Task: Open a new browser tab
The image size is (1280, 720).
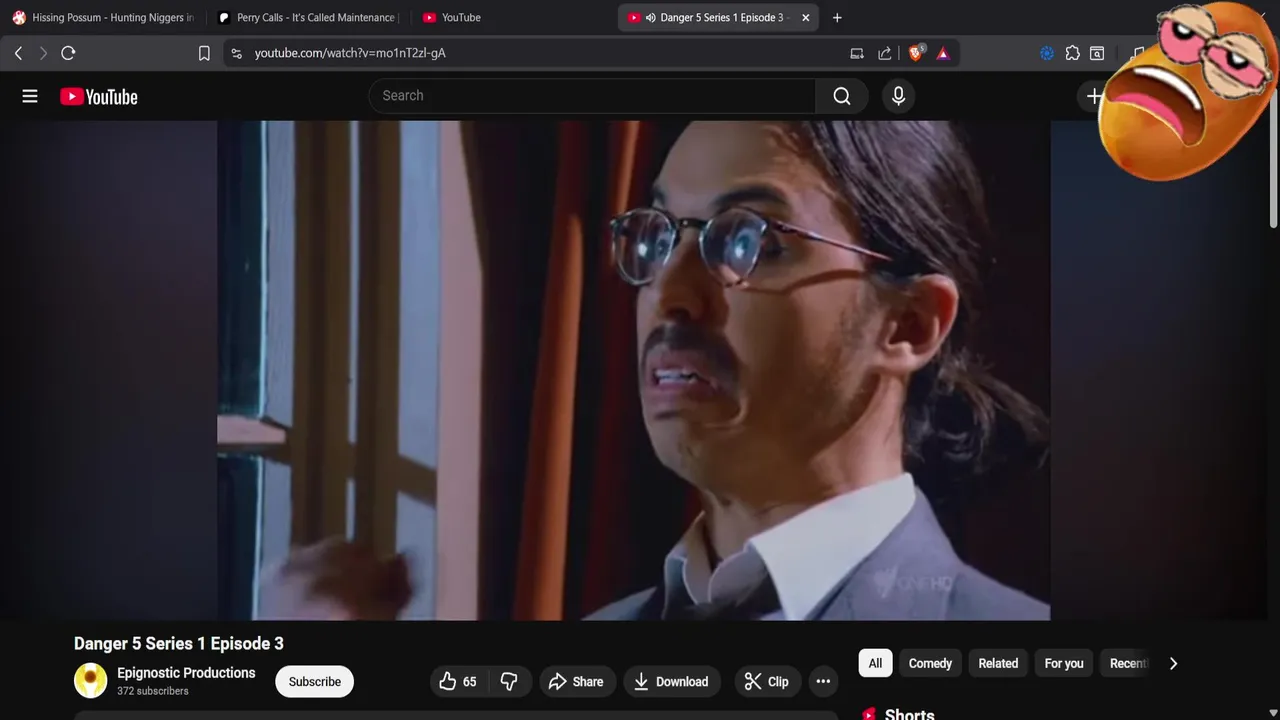Action: [x=837, y=17]
